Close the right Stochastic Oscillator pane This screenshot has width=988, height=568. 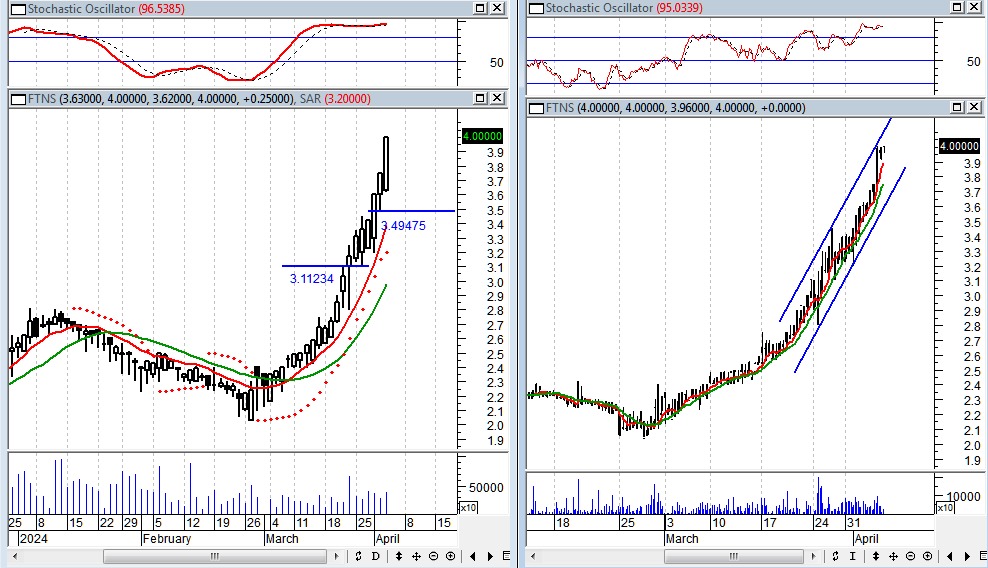pyautogui.click(x=974, y=8)
